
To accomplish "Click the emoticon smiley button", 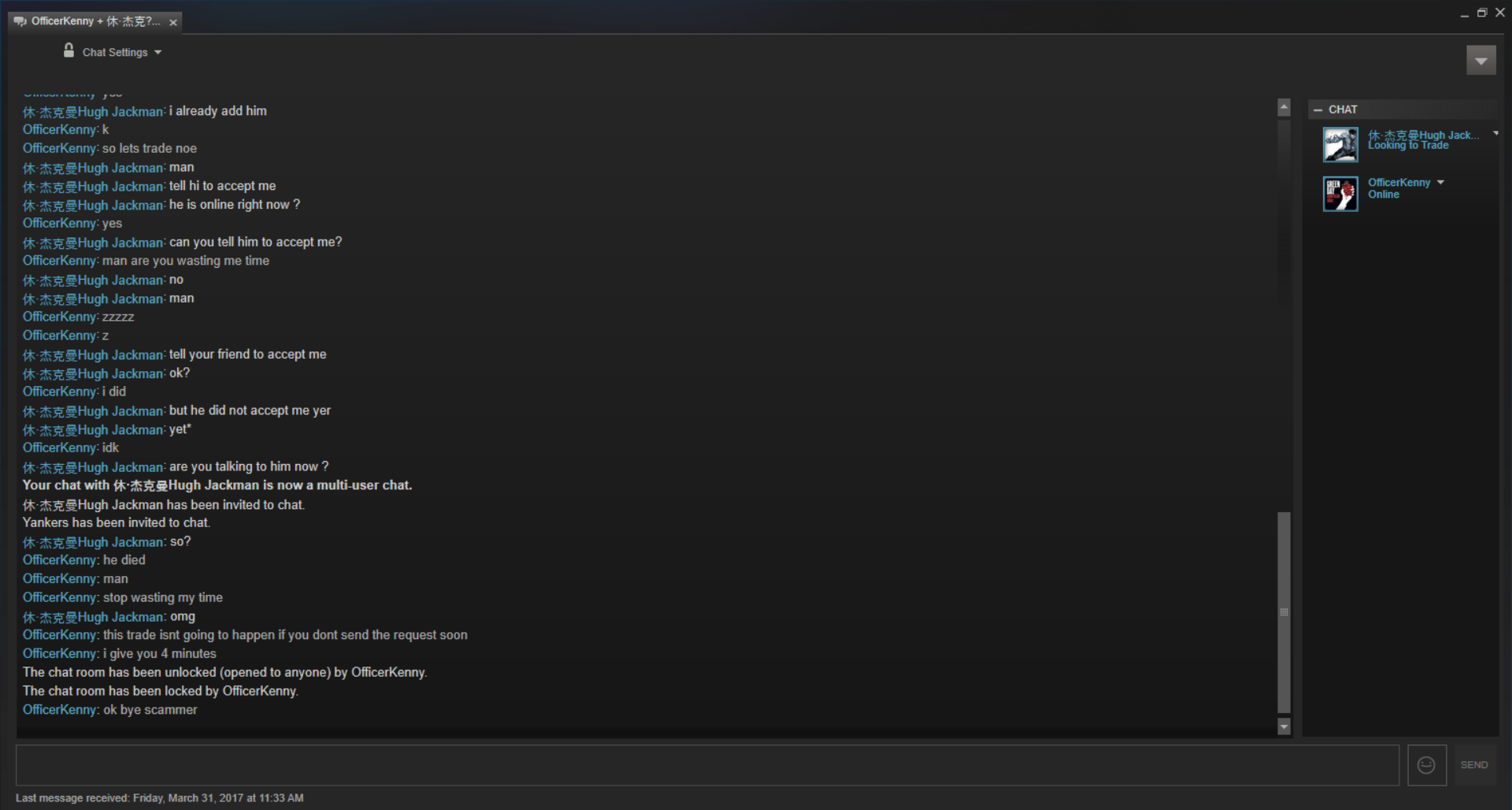I will tap(1426, 765).
